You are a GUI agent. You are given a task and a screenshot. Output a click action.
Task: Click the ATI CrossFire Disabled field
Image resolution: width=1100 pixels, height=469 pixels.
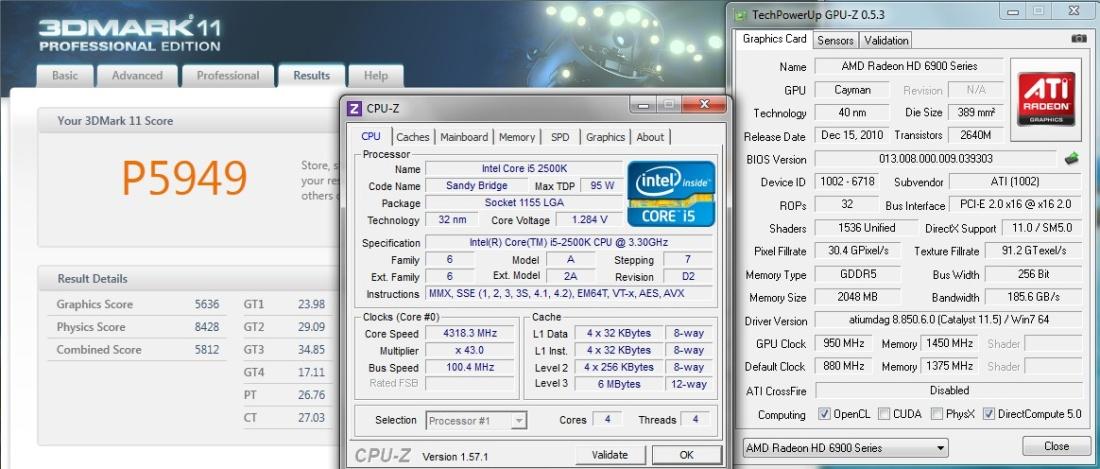click(x=948, y=390)
